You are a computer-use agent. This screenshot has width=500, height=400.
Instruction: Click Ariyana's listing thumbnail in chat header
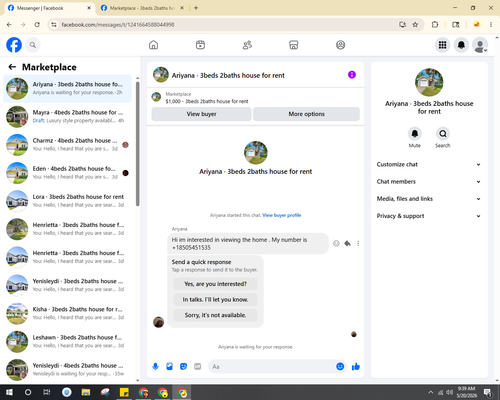tap(161, 75)
